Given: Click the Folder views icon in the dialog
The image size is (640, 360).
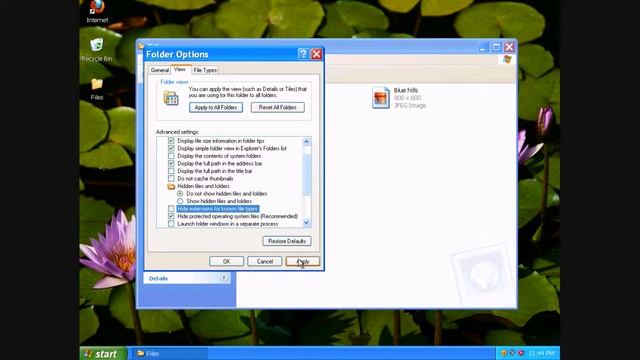Looking at the screenshot, I should [x=171, y=98].
